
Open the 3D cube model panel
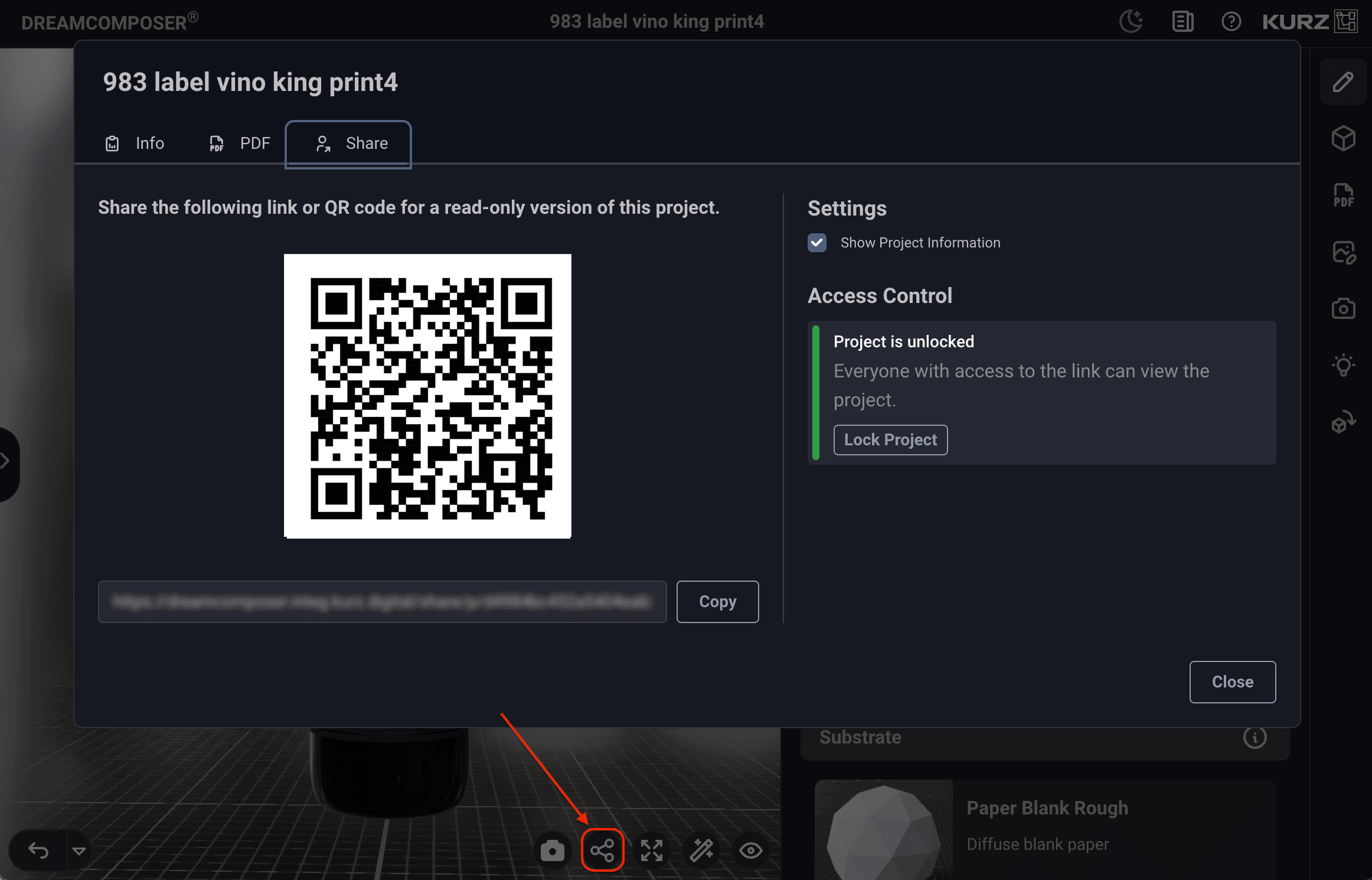tap(1343, 139)
